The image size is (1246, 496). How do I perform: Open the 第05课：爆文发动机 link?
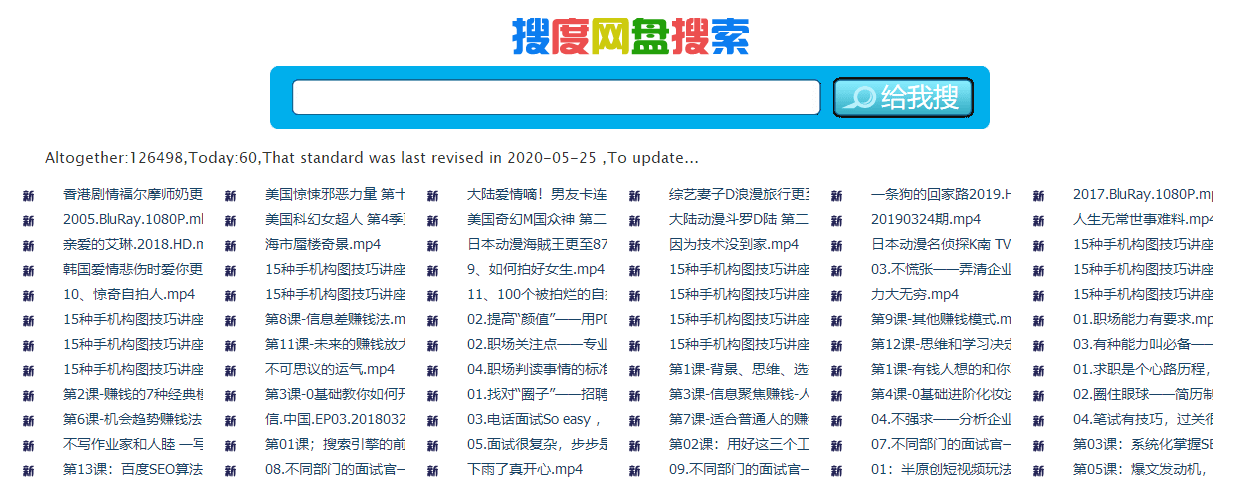1143,469
